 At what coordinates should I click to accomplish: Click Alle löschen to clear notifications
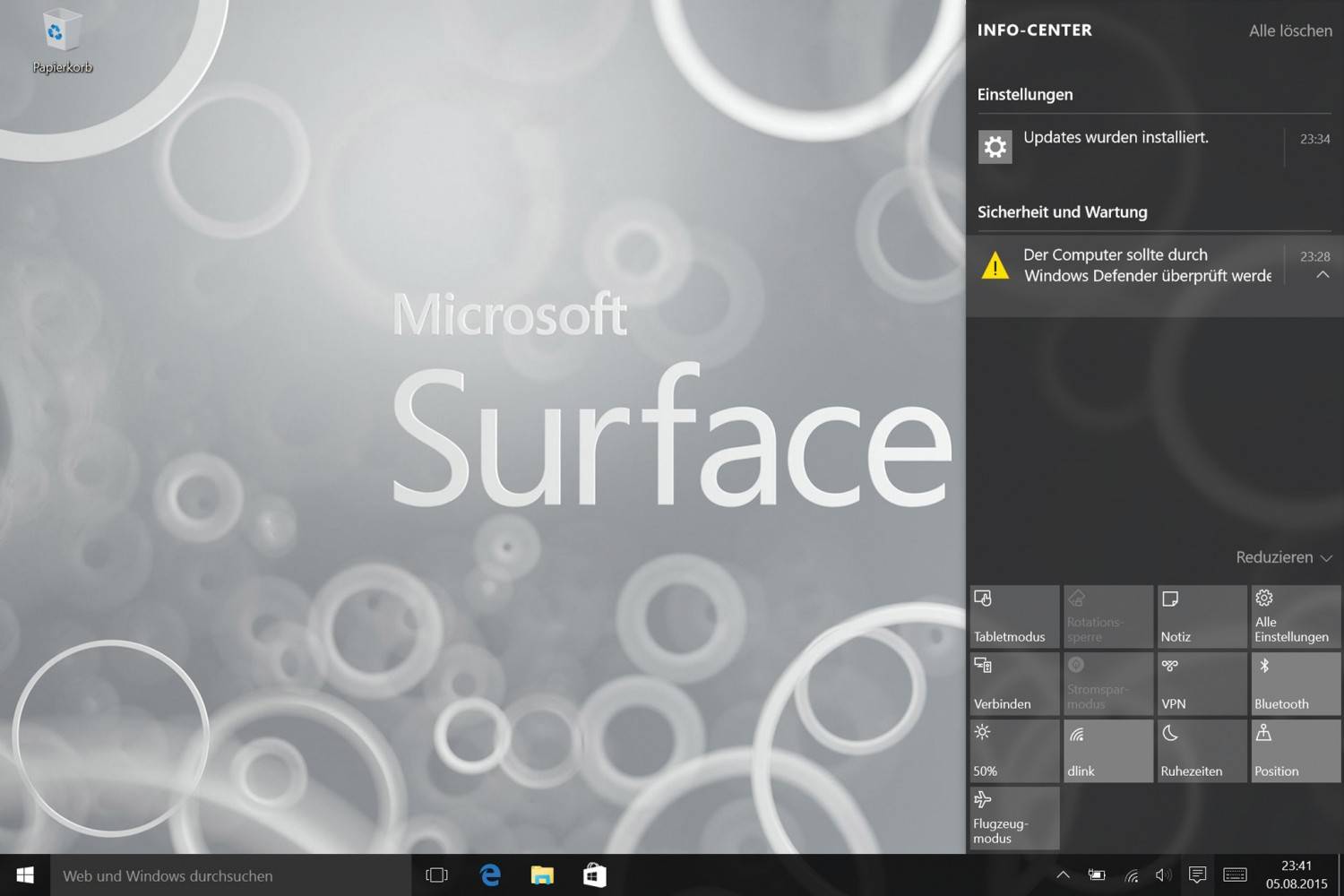(x=1290, y=30)
